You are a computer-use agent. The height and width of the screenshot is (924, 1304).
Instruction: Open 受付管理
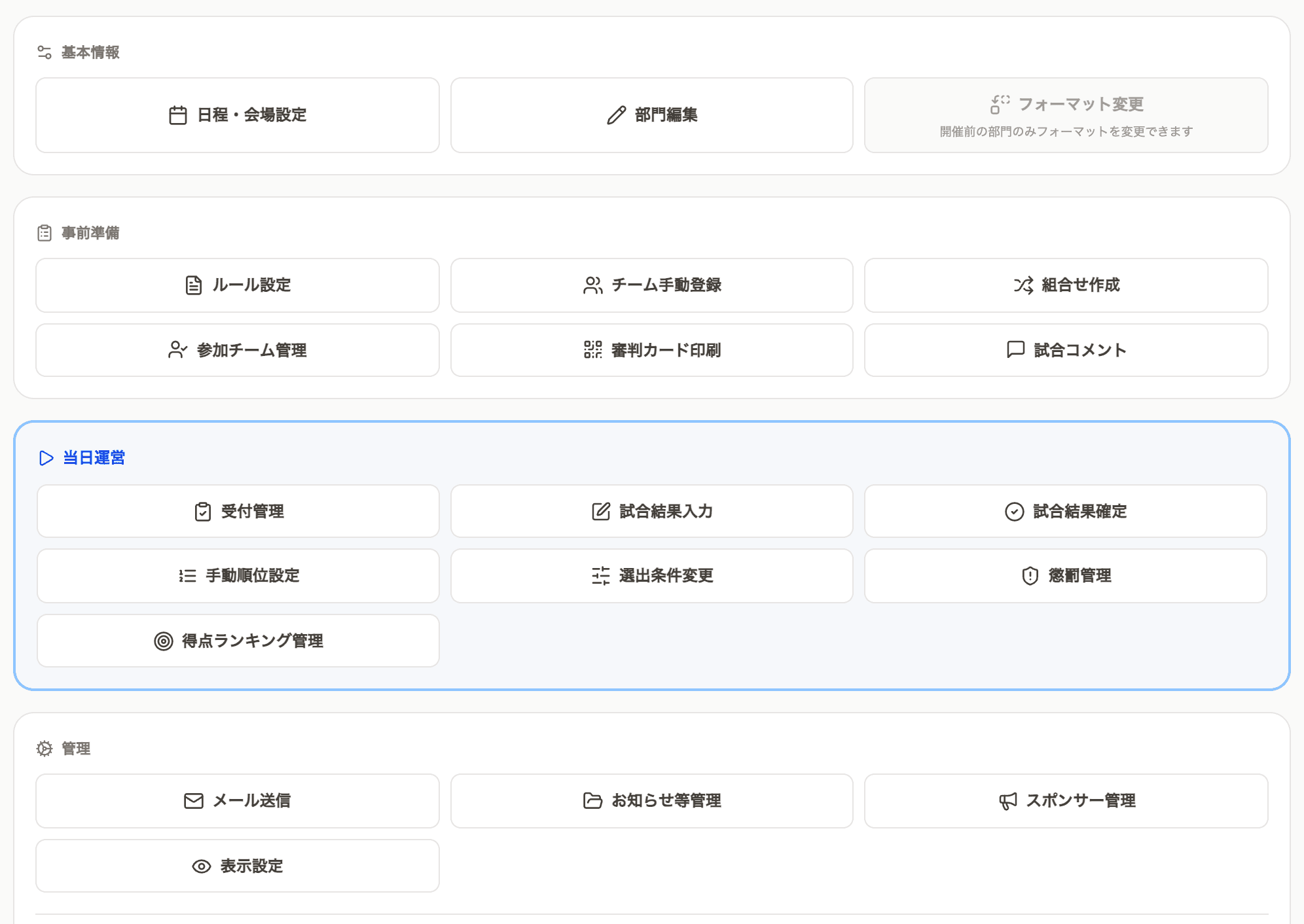click(x=238, y=512)
